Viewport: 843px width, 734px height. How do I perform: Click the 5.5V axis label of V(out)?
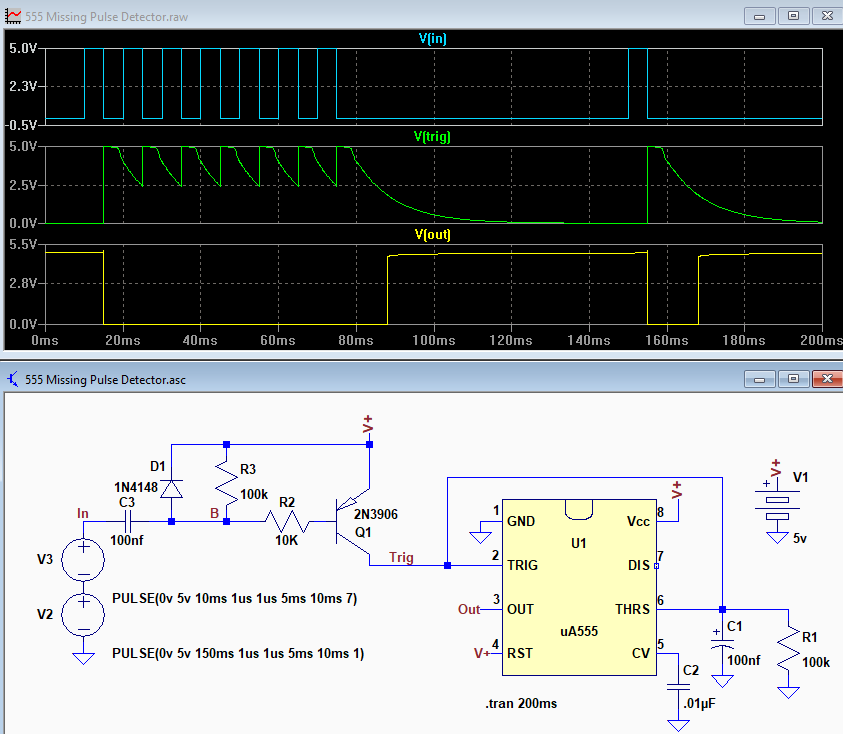(x=22, y=245)
